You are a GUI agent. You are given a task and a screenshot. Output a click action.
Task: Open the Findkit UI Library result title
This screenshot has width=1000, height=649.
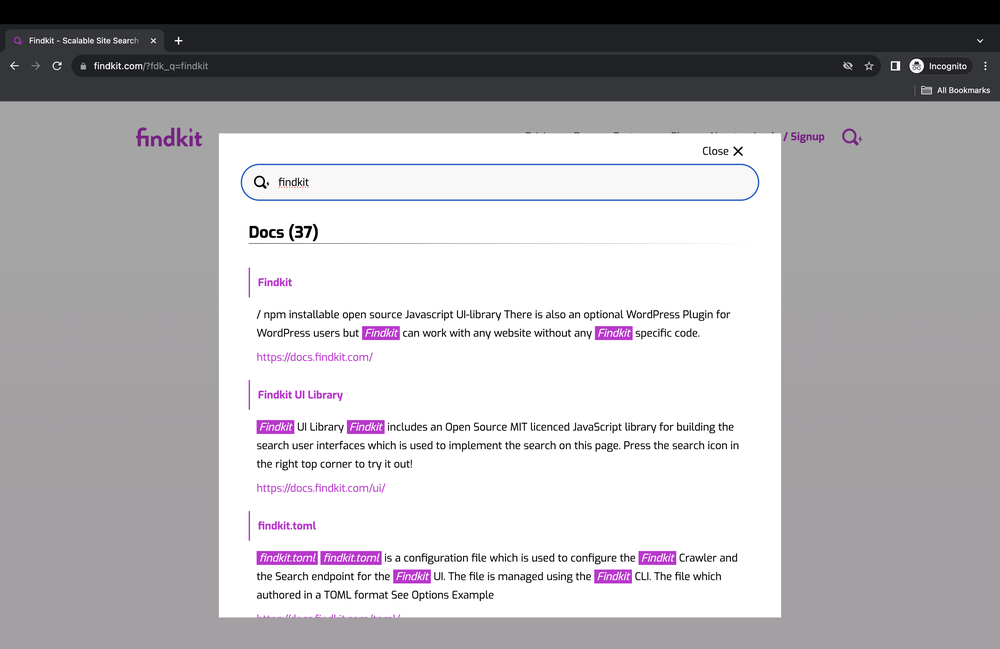[x=300, y=395]
